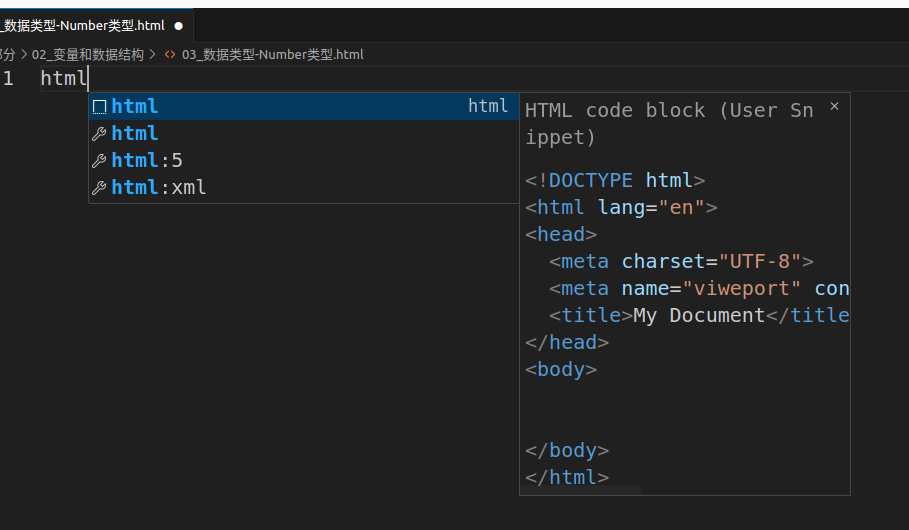909x530 pixels.
Task: Click the 部分 breadcrumb segment
Action: pos(8,55)
